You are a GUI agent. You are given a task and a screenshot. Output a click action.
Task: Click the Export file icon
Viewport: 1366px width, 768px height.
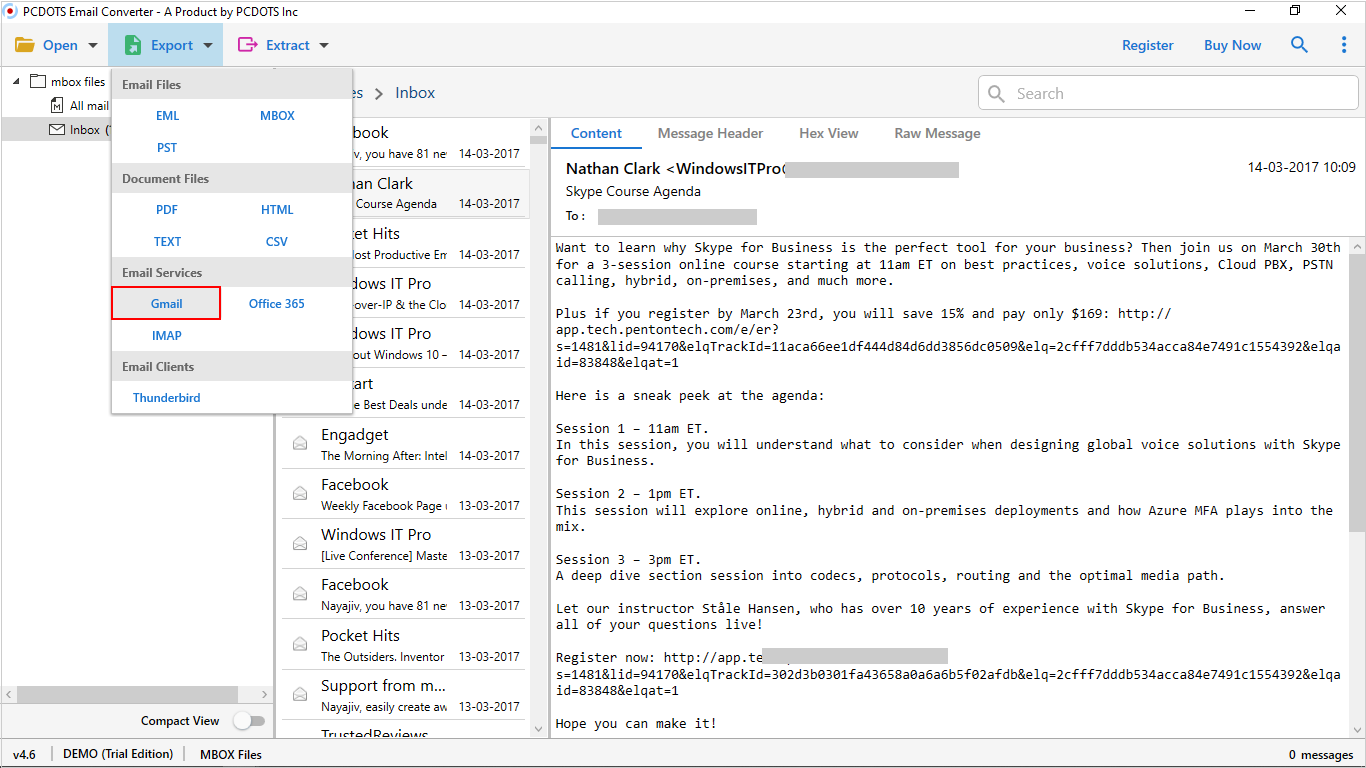coord(132,45)
